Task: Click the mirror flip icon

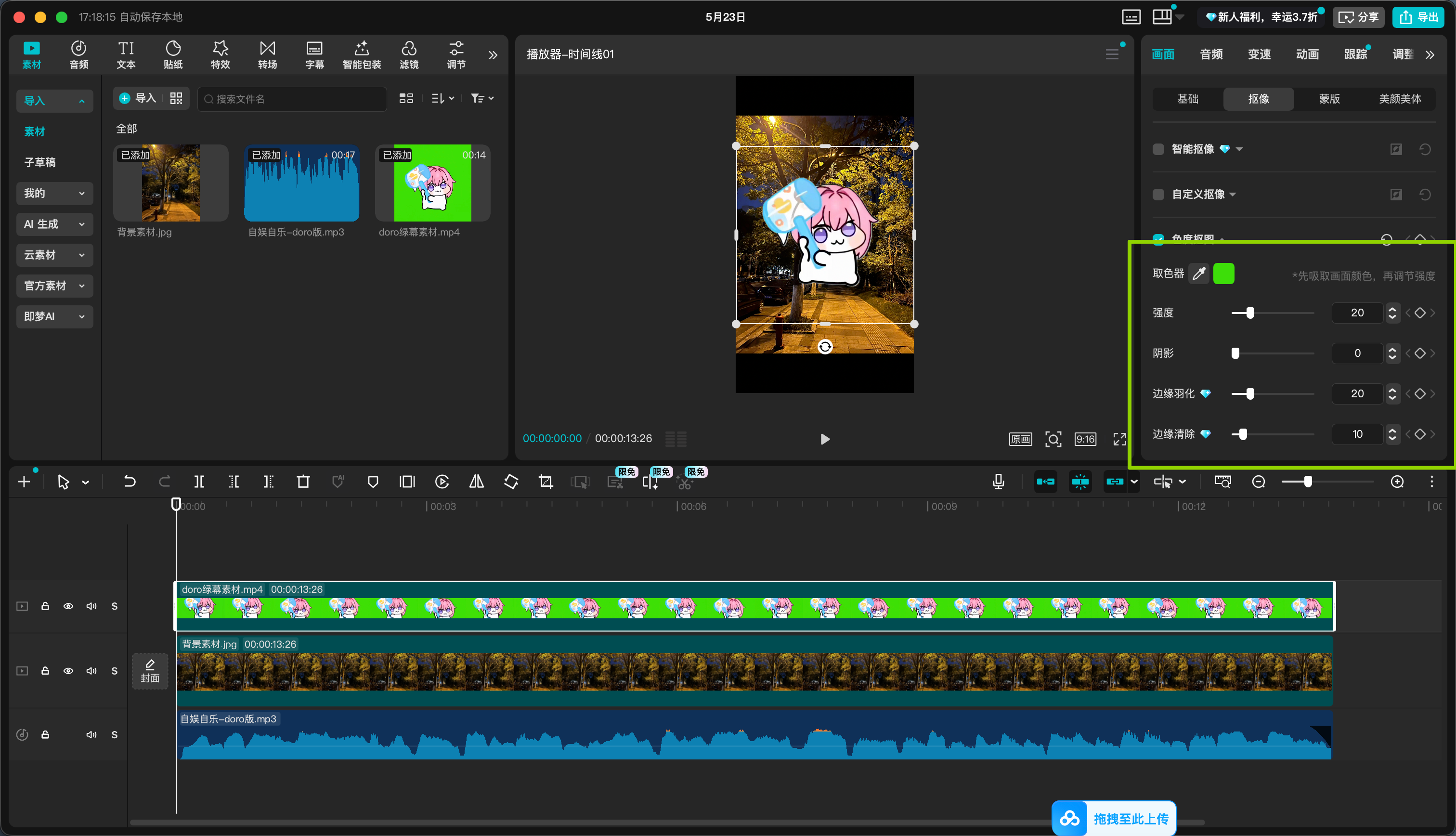Action: click(476, 482)
